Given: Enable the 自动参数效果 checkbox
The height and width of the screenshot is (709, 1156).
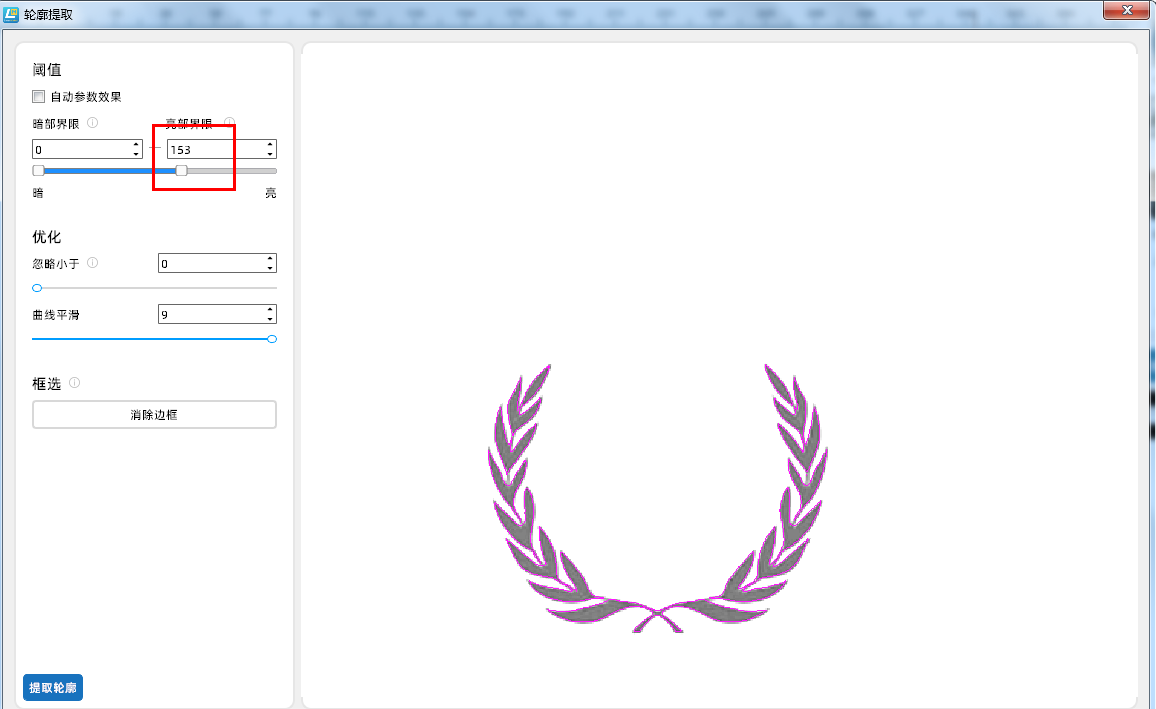Looking at the screenshot, I should pyautogui.click(x=39, y=97).
